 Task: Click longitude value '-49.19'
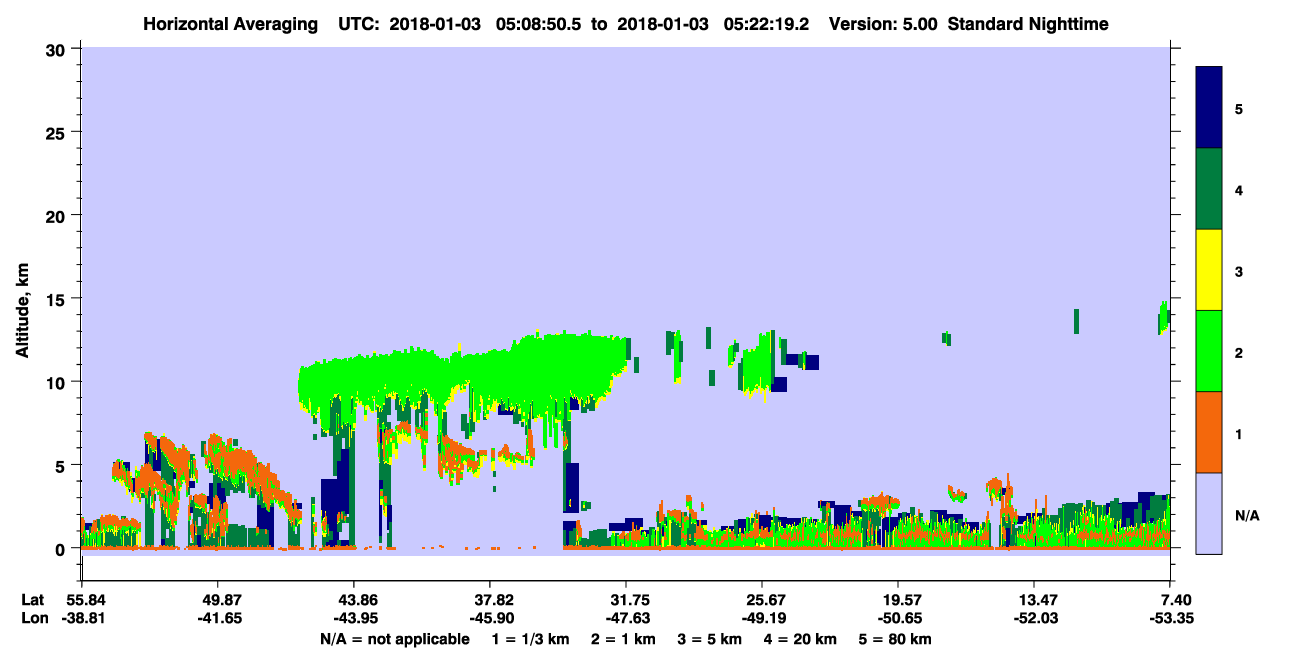tap(762, 619)
